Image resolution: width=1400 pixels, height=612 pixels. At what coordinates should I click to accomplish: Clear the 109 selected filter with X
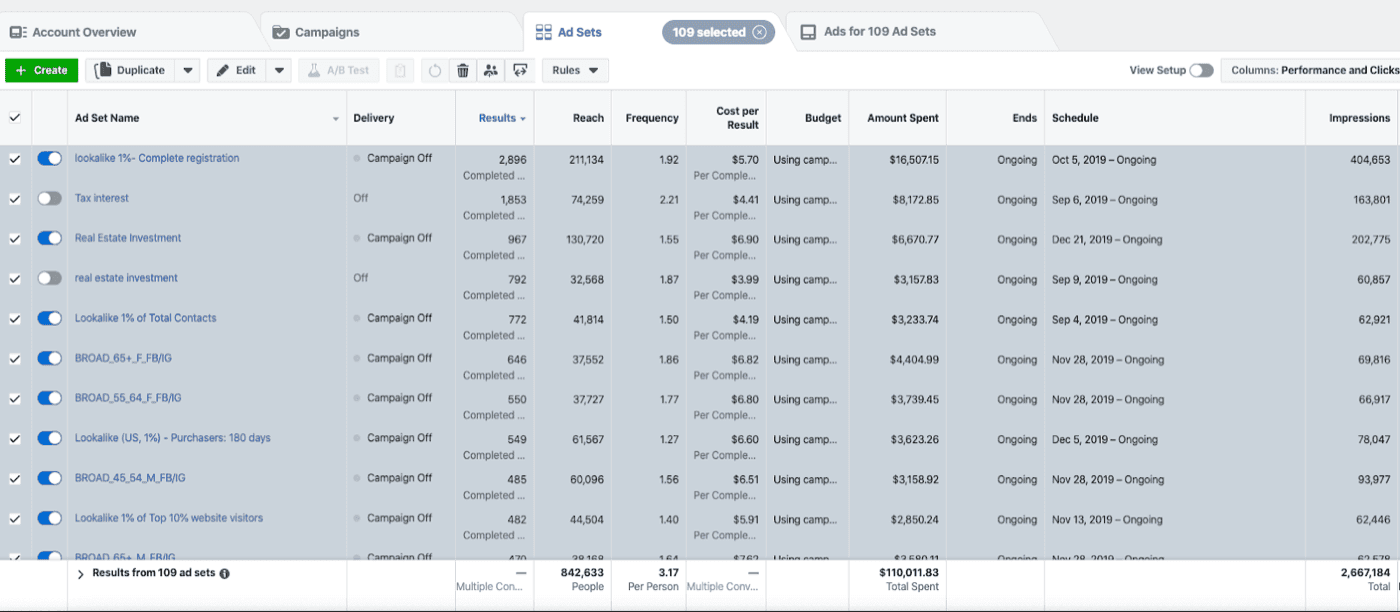760,32
